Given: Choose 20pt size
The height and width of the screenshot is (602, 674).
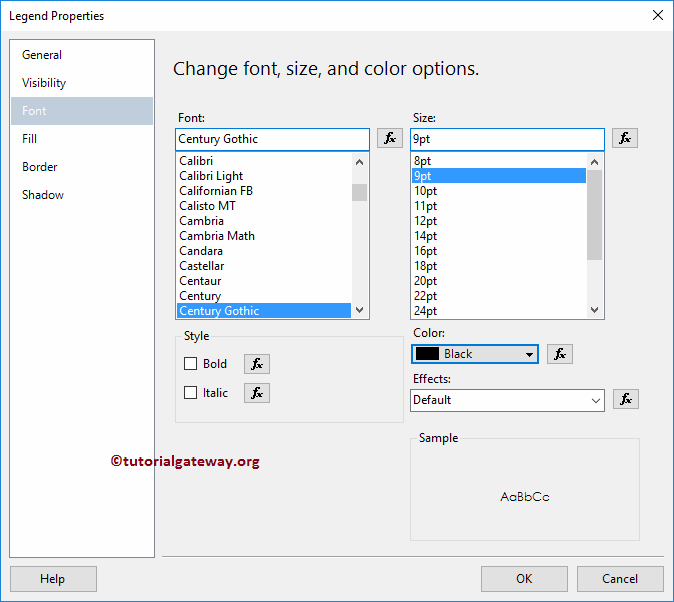Looking at the screenshot, I should point(499,281).
